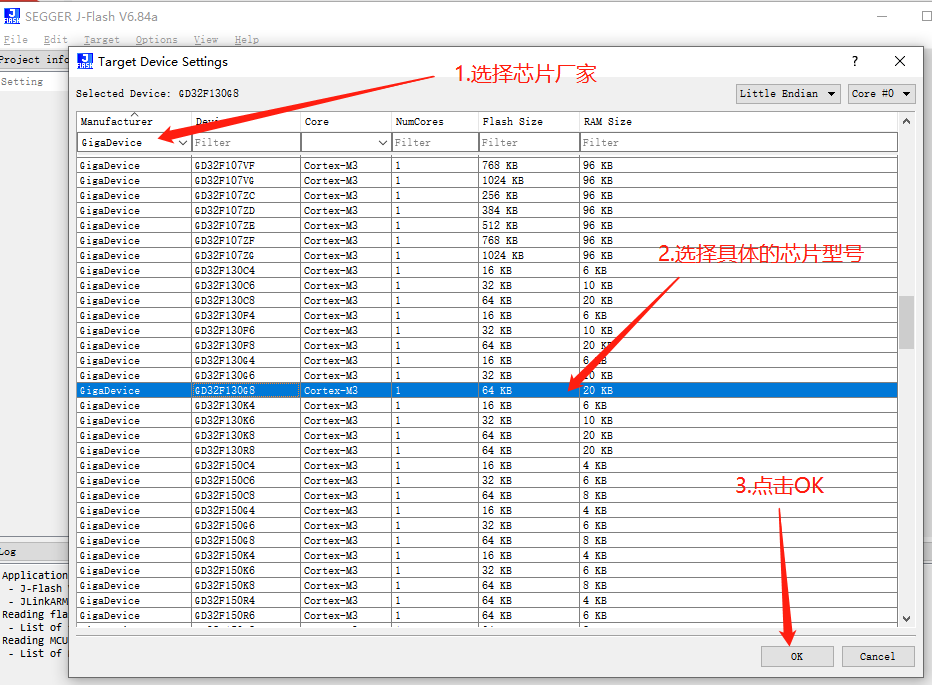Select the GD32F130C8 device row
This screenshot has width=932, height=685.
487,300
